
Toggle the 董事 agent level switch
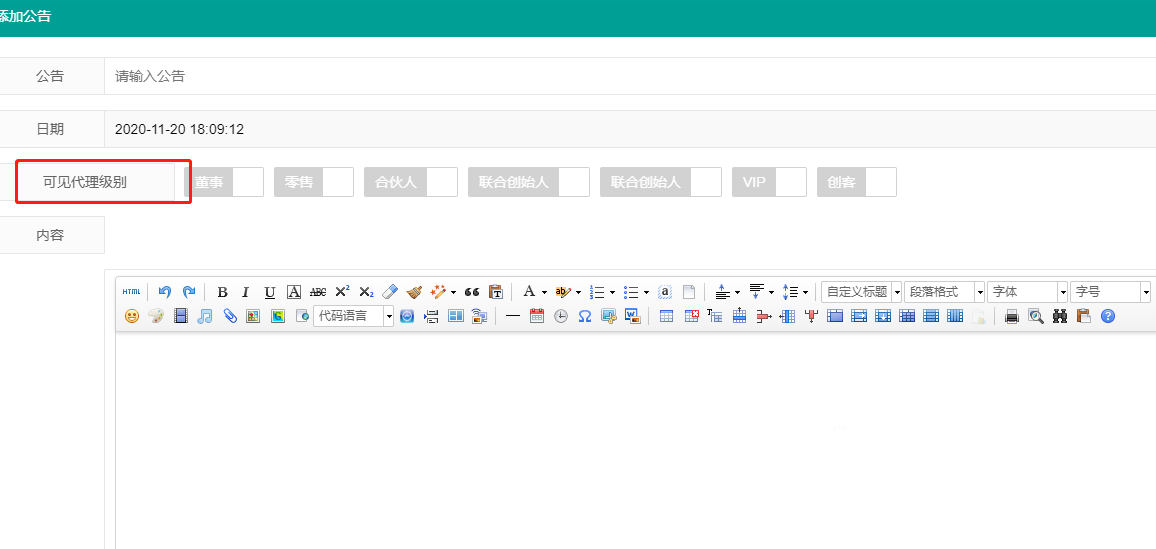[224, 182]
